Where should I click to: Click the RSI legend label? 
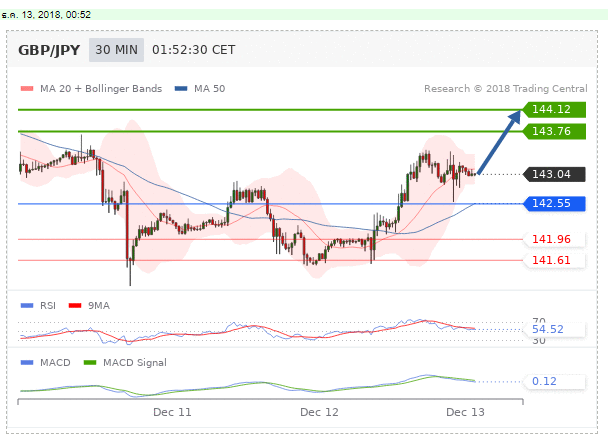point(48,306)
